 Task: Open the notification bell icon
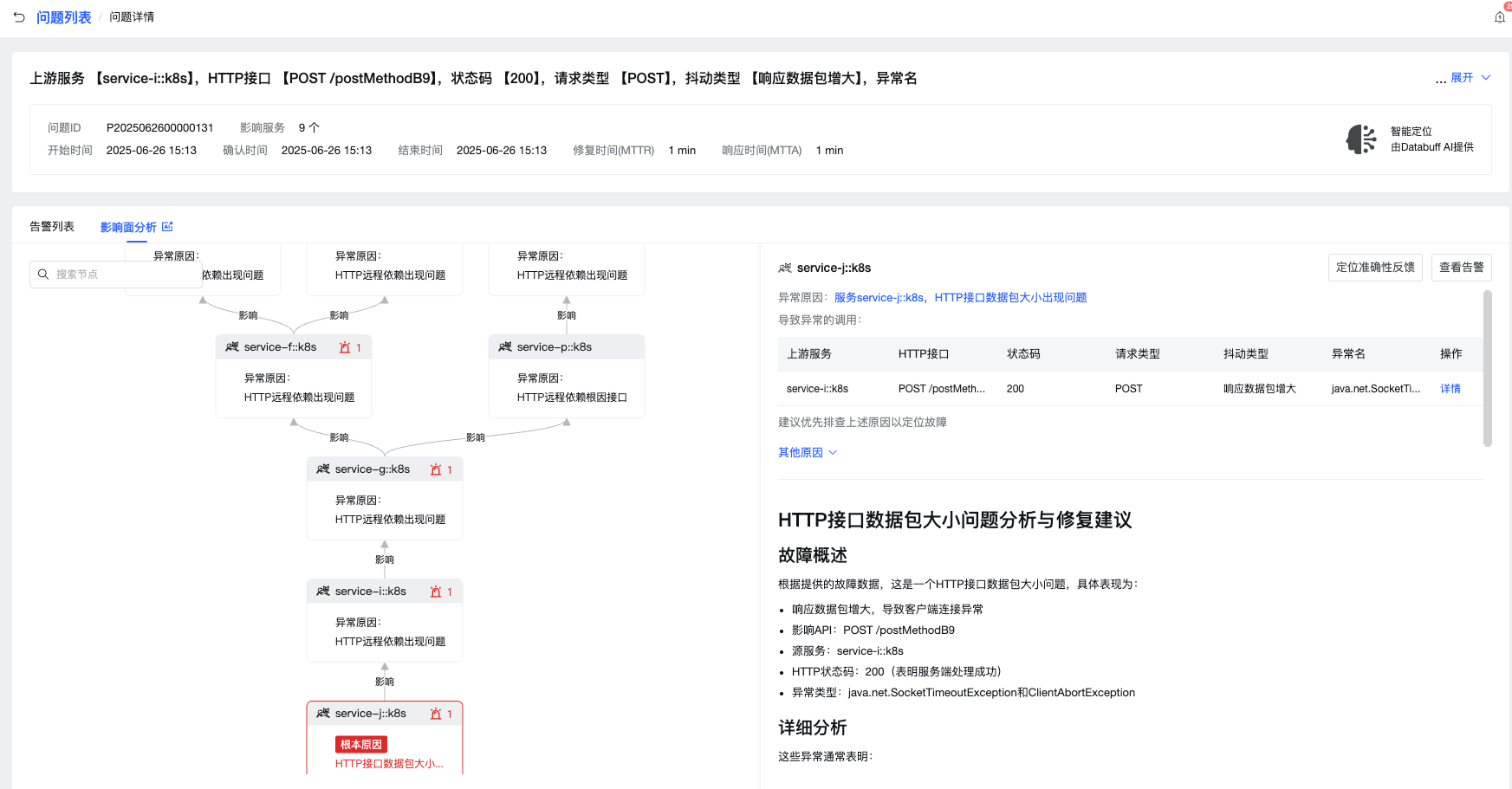[x=1500, y=16]
